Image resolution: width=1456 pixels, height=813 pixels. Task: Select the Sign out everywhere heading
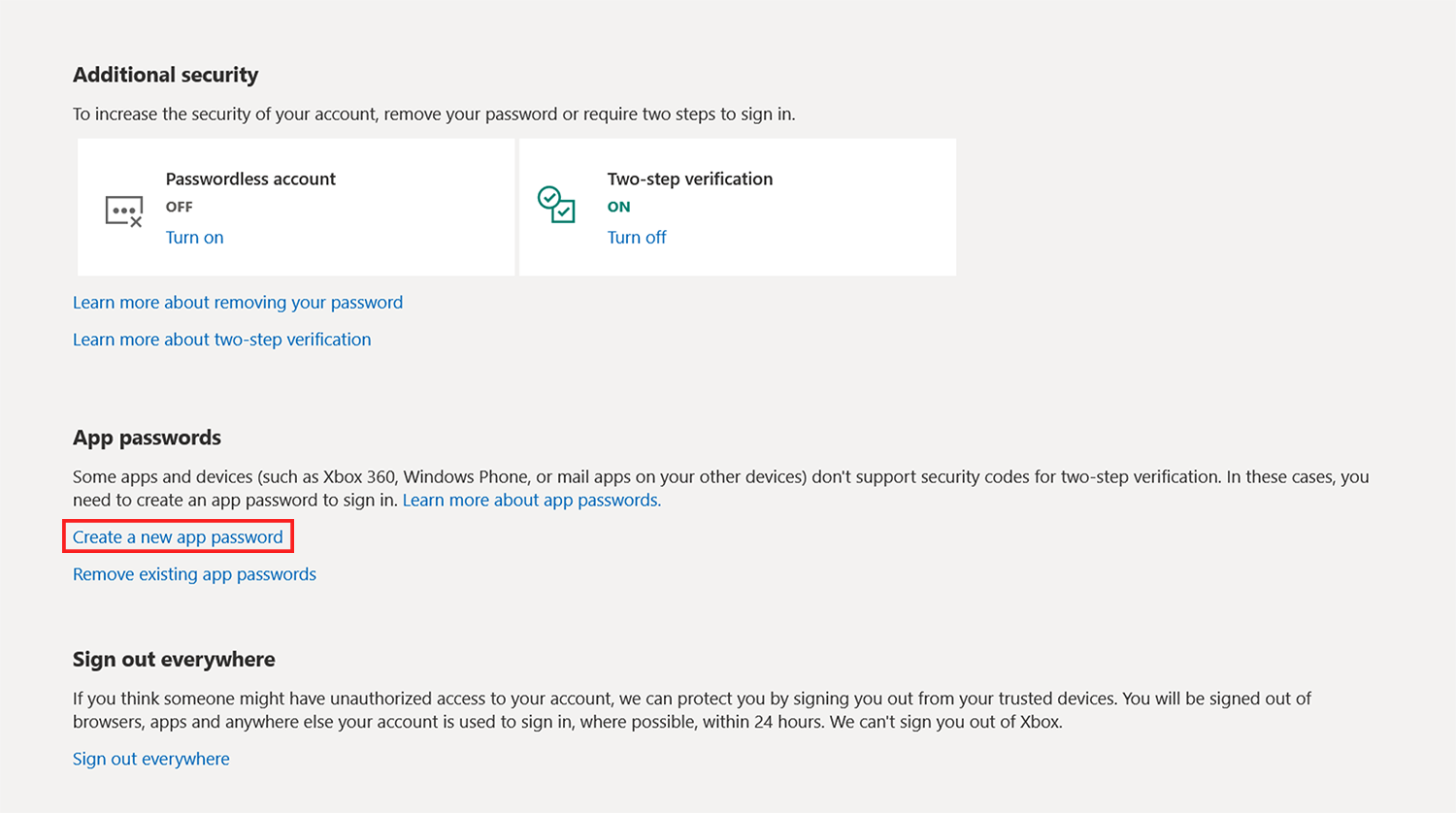174,660
